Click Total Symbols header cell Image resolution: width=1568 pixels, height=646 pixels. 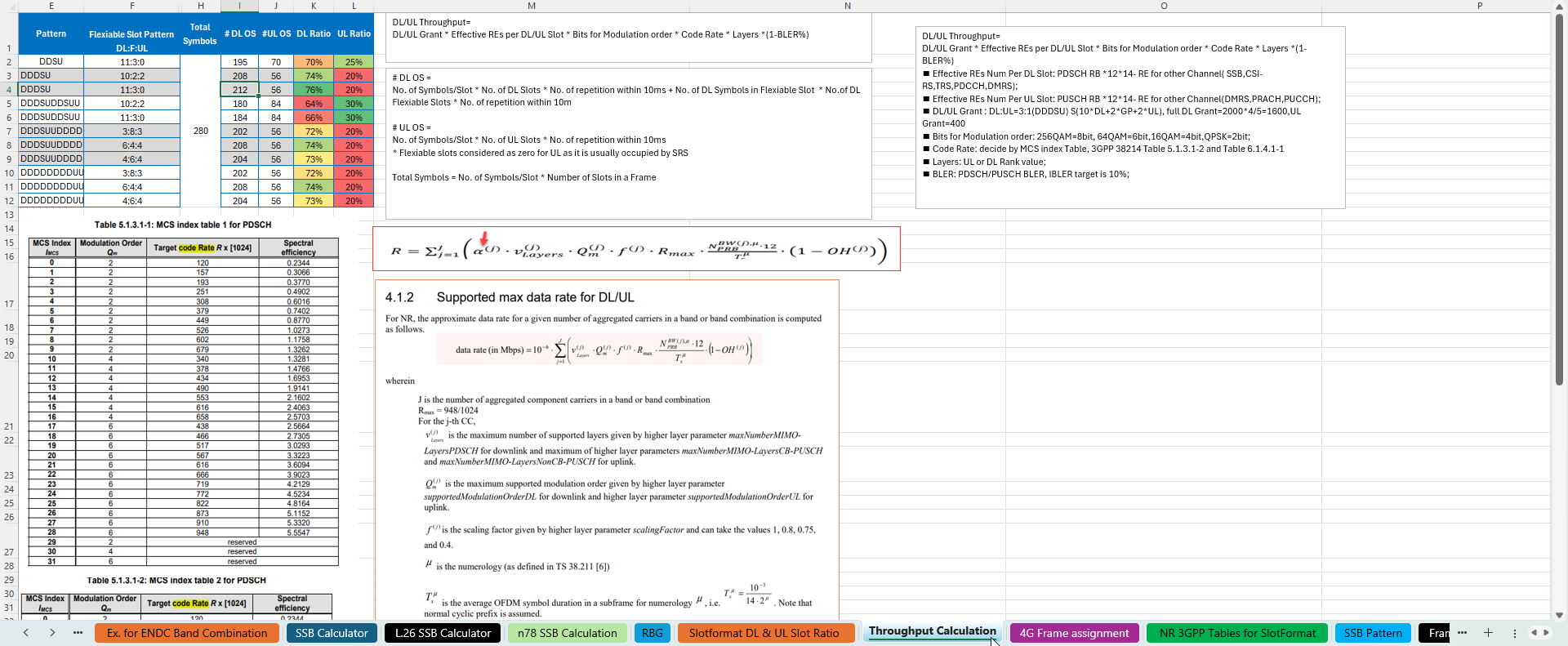coord(200,33)
